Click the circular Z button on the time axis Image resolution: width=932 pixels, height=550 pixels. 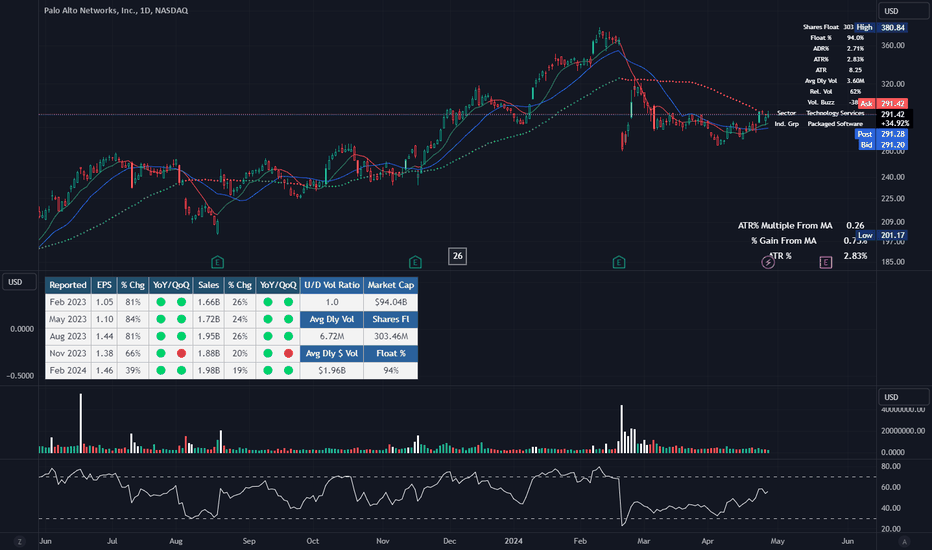(20, 542)
